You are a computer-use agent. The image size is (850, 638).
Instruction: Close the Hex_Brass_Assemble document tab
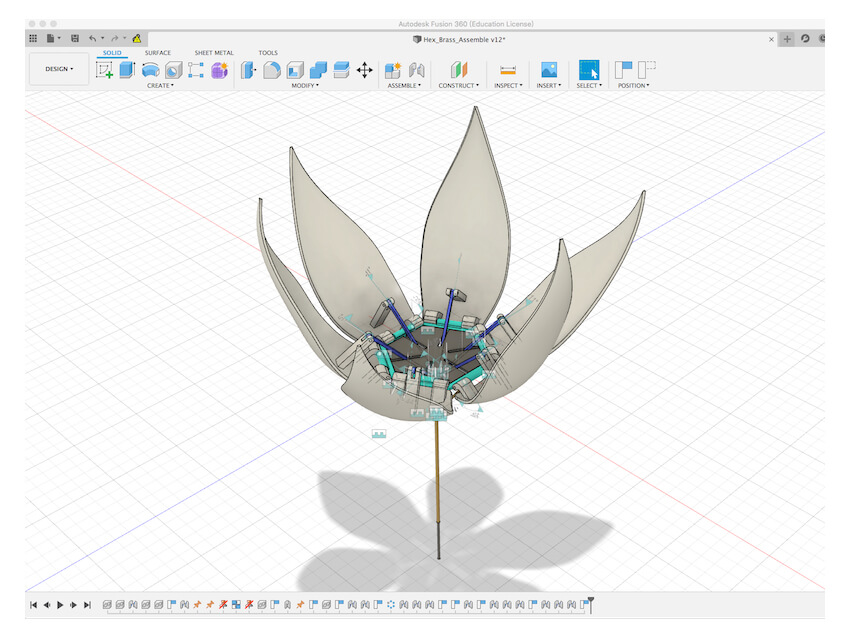coord(770,39)
